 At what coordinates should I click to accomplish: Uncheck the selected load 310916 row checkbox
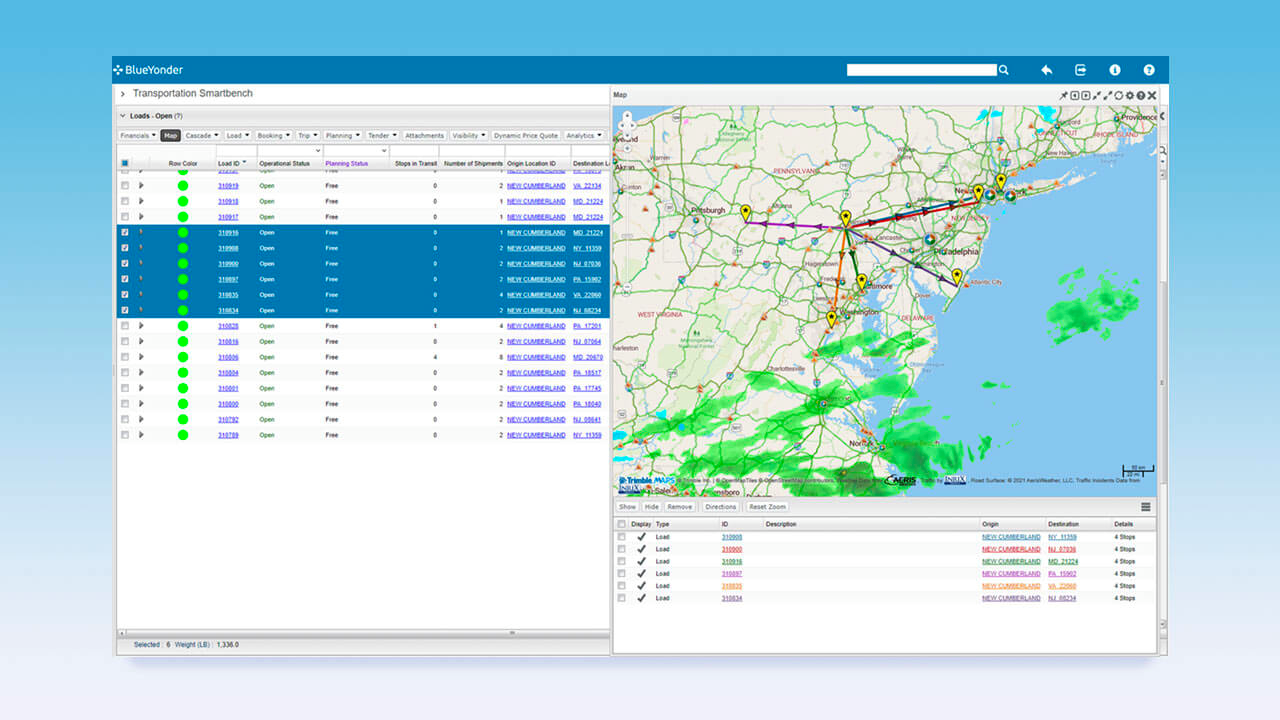click(x=125, y=232)
